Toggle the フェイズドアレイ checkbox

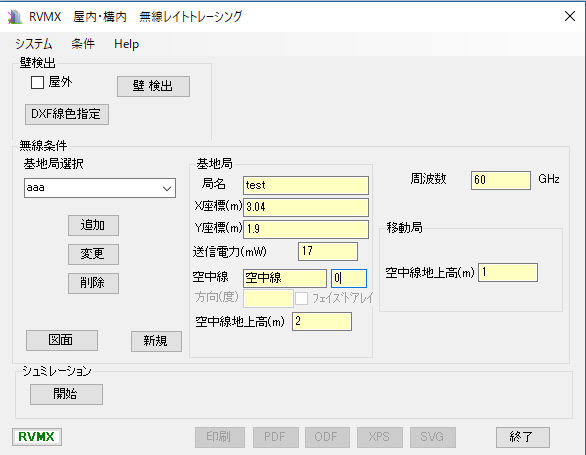tap(302, 298)
